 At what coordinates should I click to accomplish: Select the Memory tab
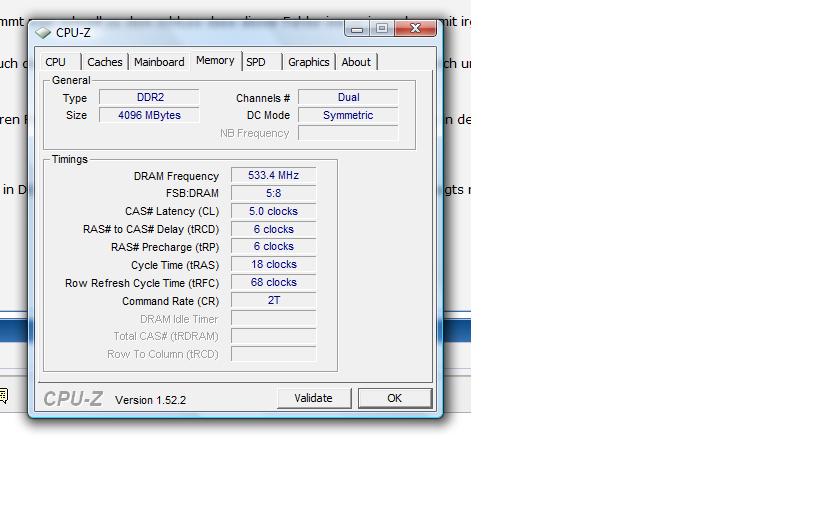tap(215, 61)
